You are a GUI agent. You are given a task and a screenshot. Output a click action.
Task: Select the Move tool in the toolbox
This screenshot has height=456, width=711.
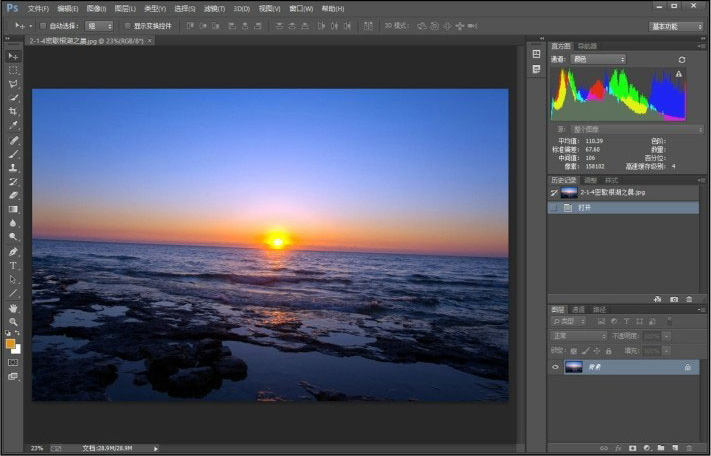(13, 56)
